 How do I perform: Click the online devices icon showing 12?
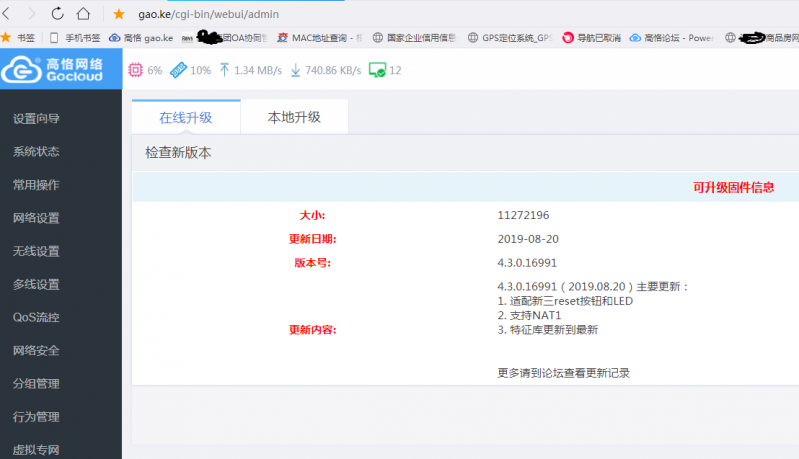378,70
